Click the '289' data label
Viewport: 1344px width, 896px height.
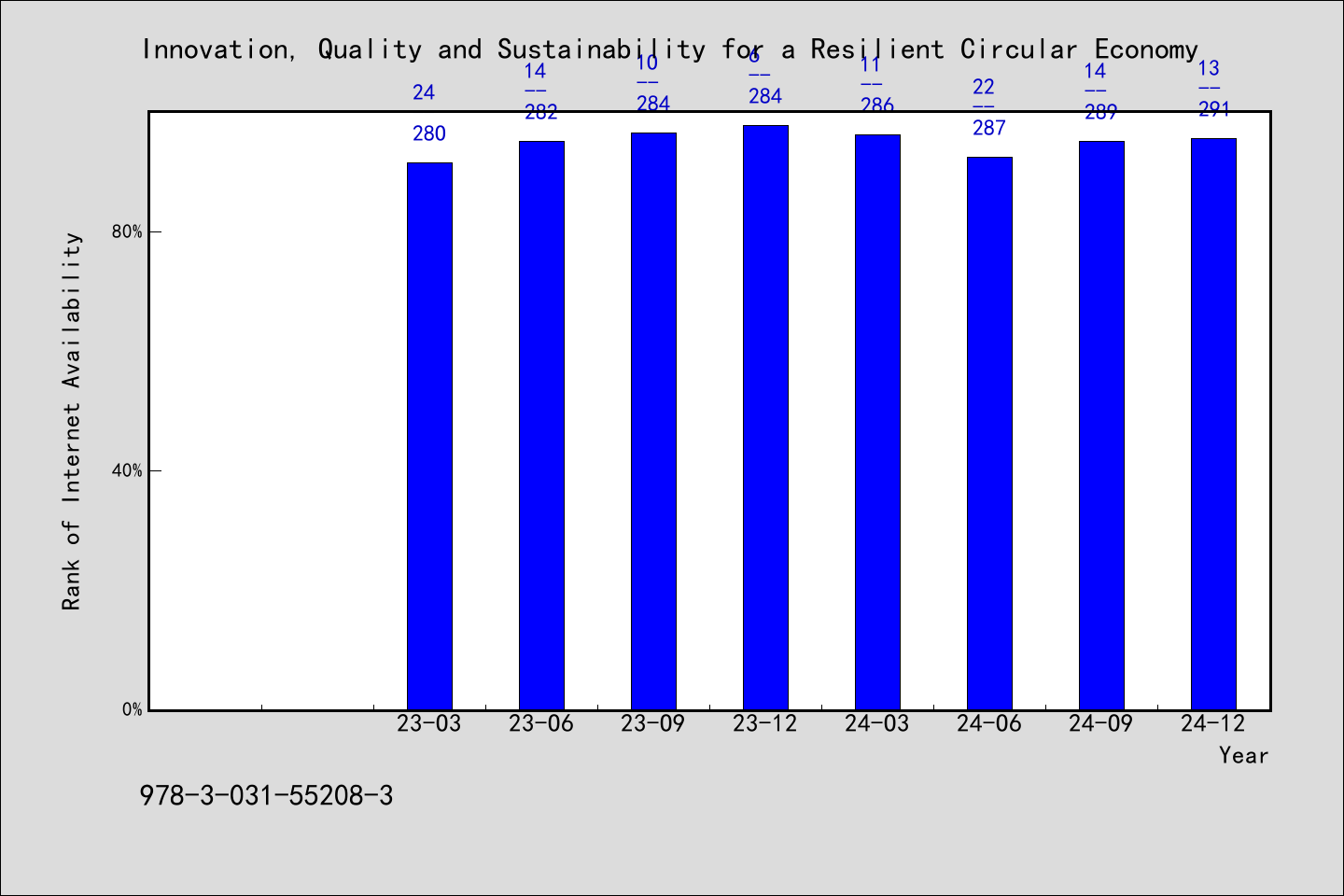1101,112
